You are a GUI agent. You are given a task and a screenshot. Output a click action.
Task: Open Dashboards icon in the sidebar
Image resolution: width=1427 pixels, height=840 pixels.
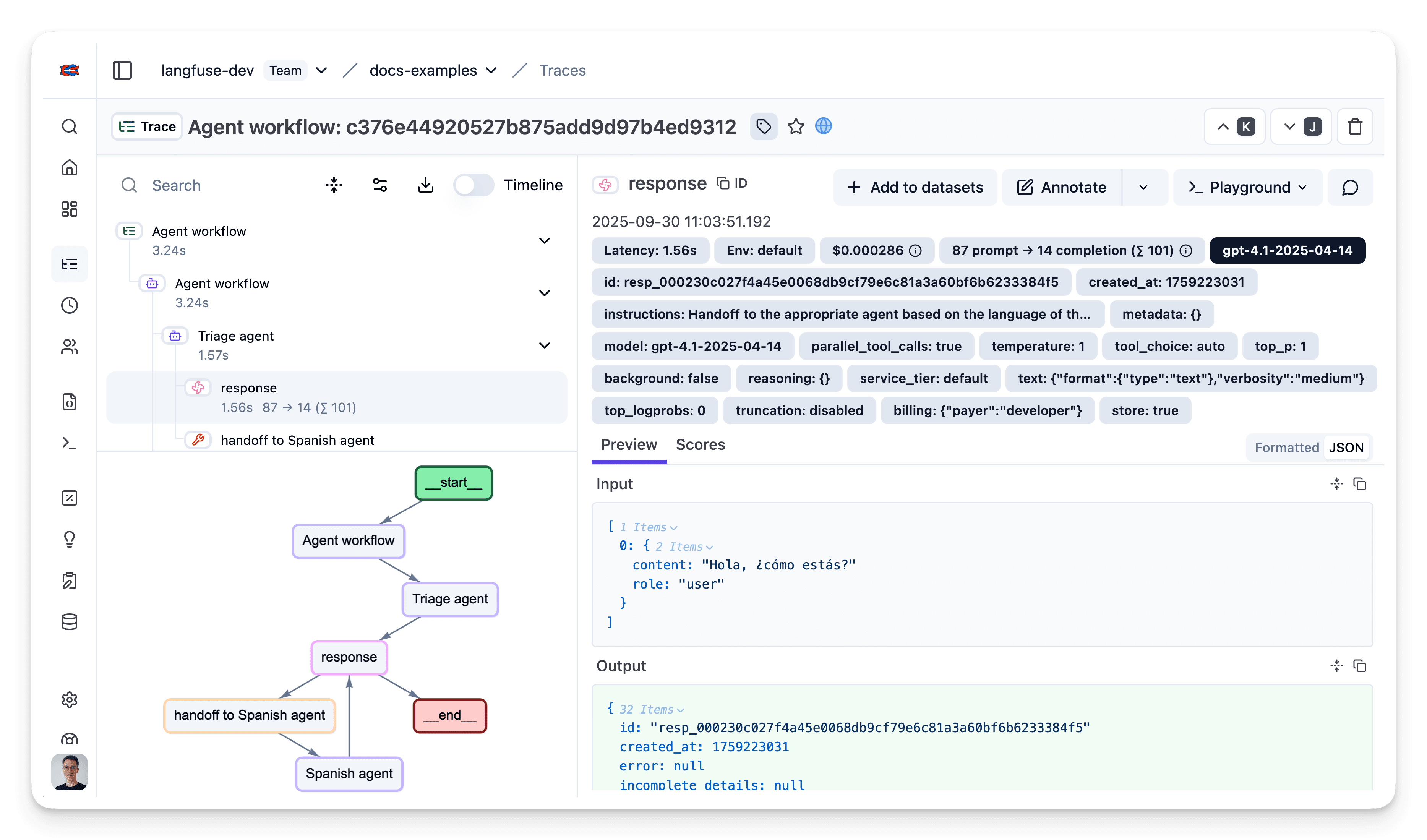tap(70, 209)
